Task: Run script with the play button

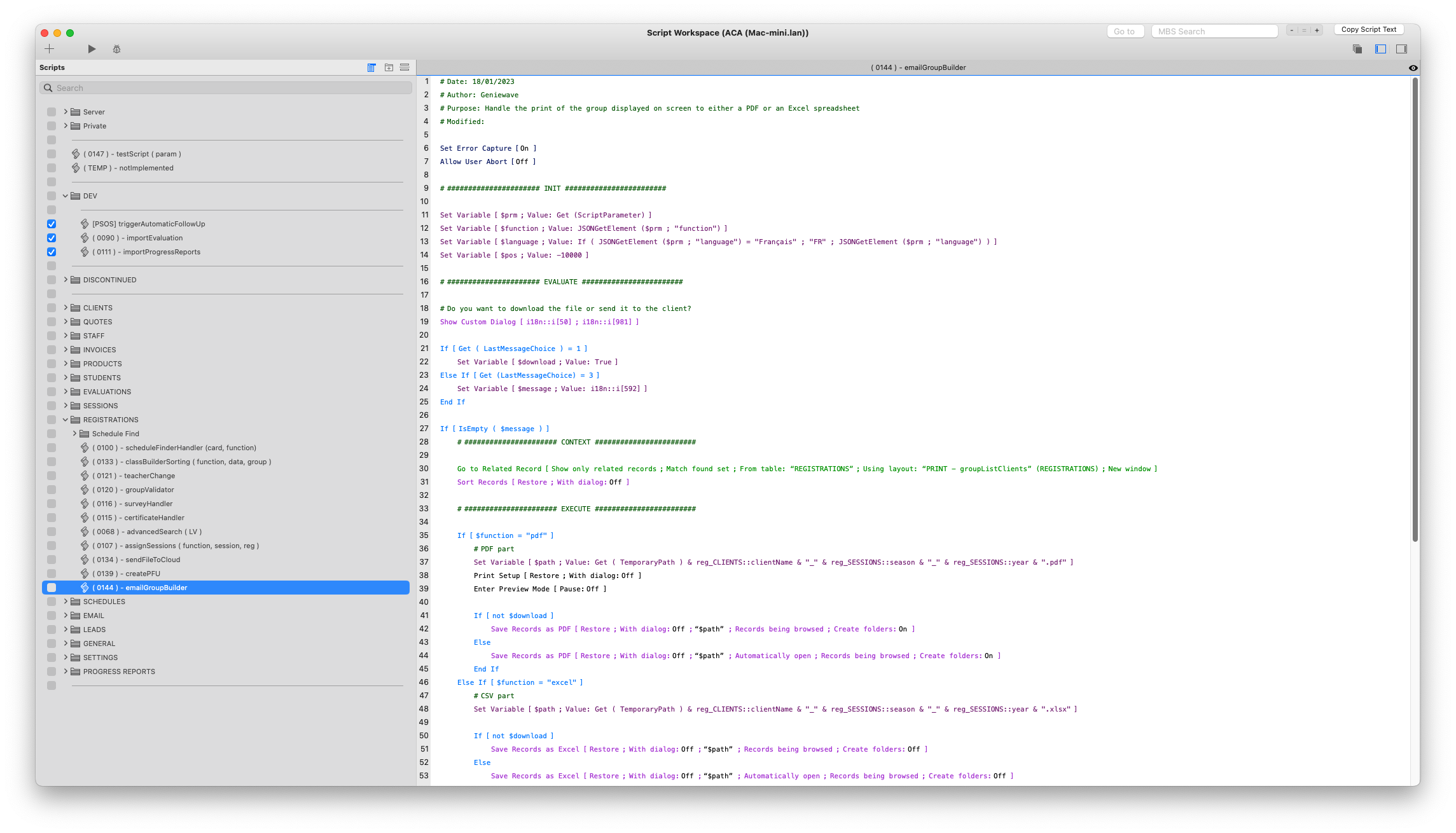Action: [92, 49]
